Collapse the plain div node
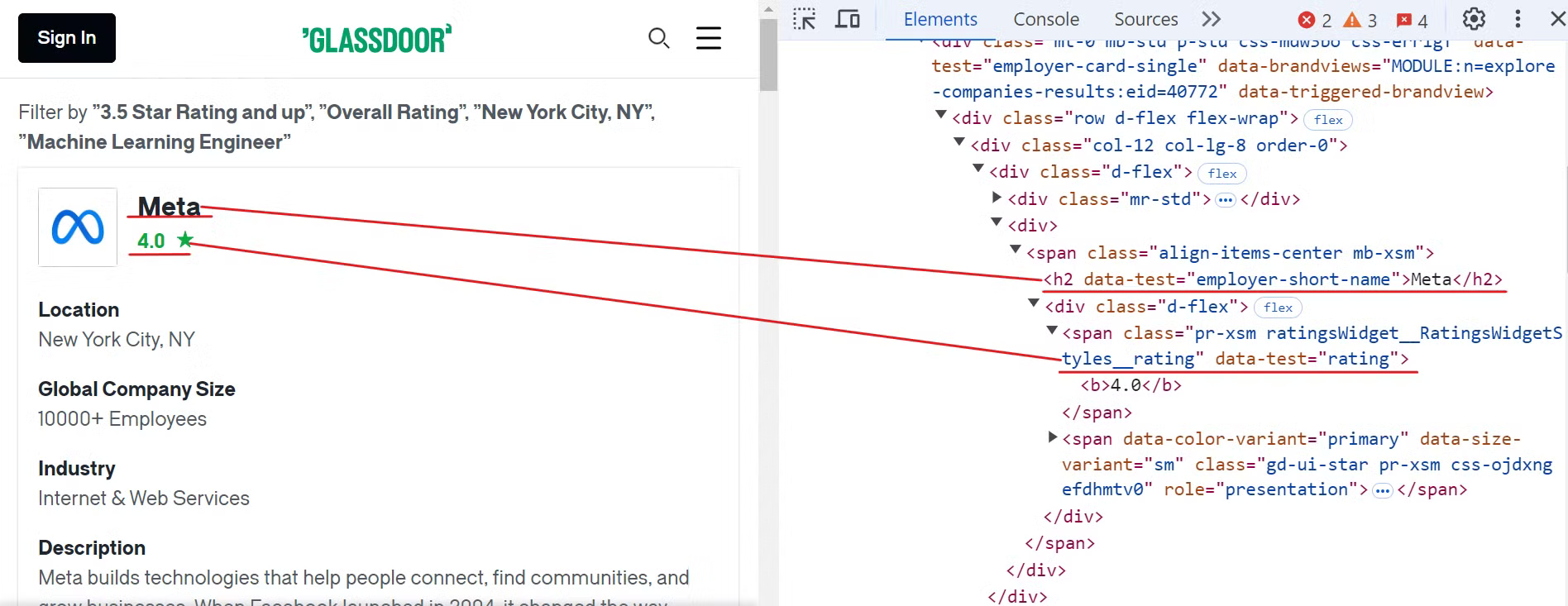The image size is (1568, 606). coord(997,222)
